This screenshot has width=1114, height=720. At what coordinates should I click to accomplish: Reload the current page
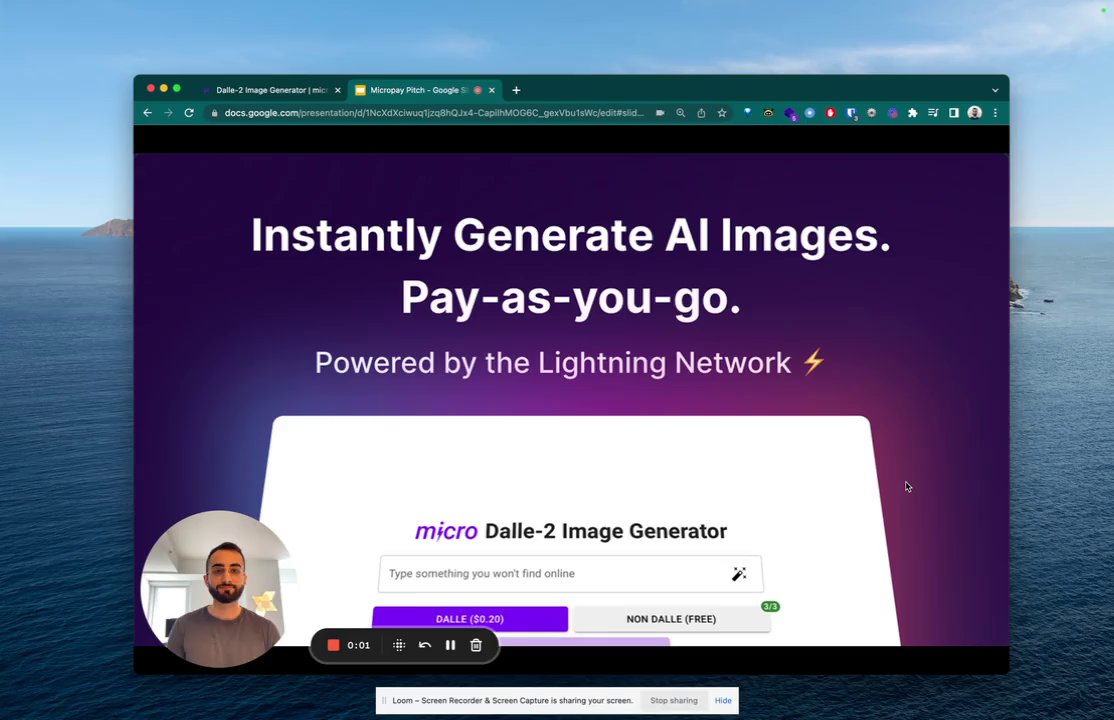[189, 113]
